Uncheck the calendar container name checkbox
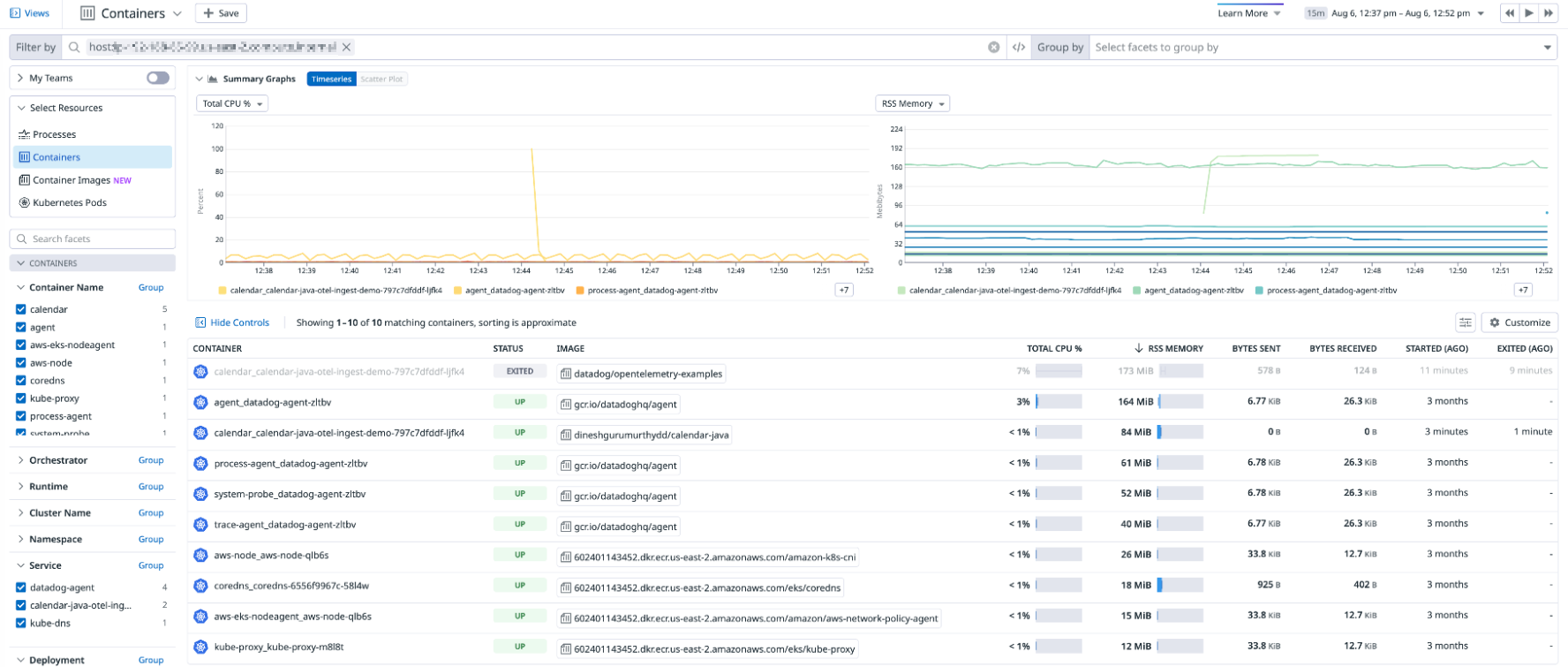Screen dimensions: 1568x667 click(21, 309)
